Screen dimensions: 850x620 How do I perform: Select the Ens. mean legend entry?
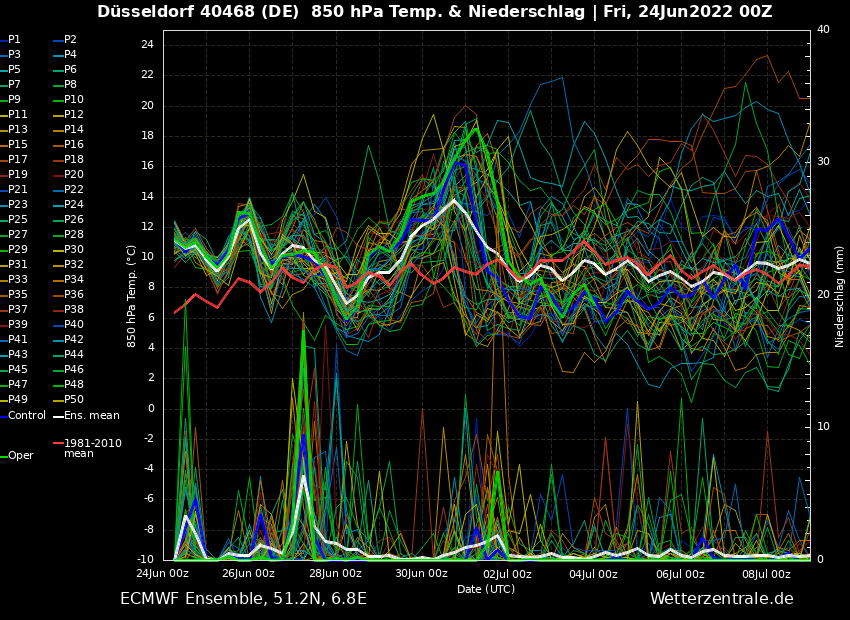pyautogui.click(x=91, y=415)
